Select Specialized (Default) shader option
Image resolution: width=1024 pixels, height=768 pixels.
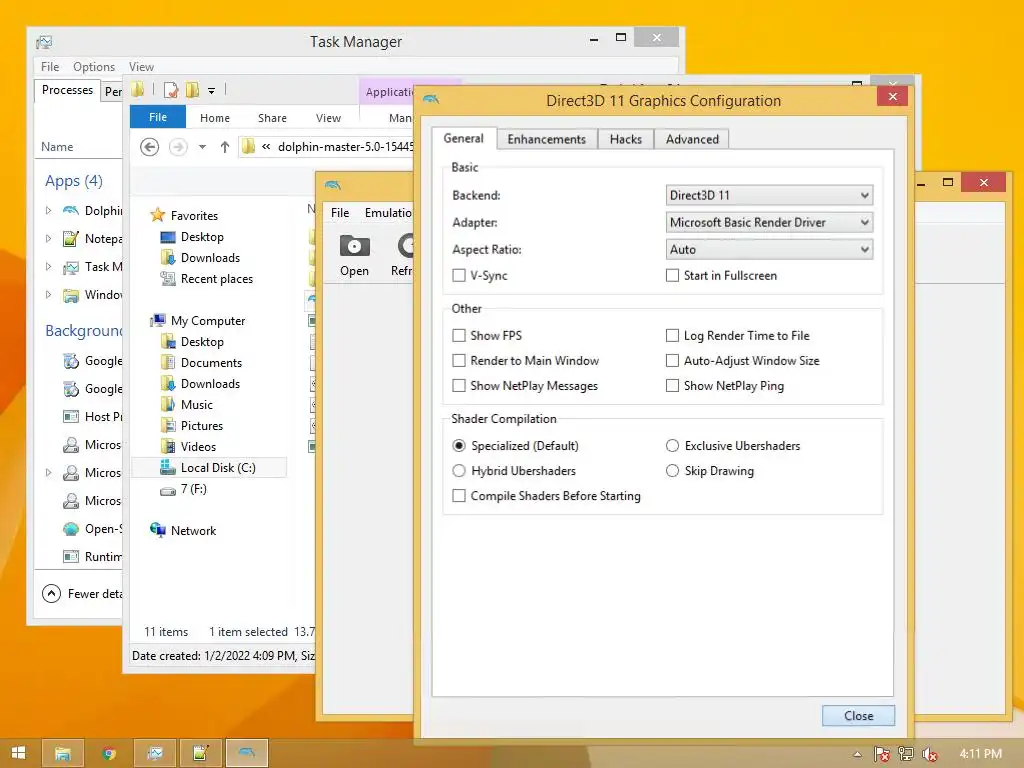[x=459, y=445]
